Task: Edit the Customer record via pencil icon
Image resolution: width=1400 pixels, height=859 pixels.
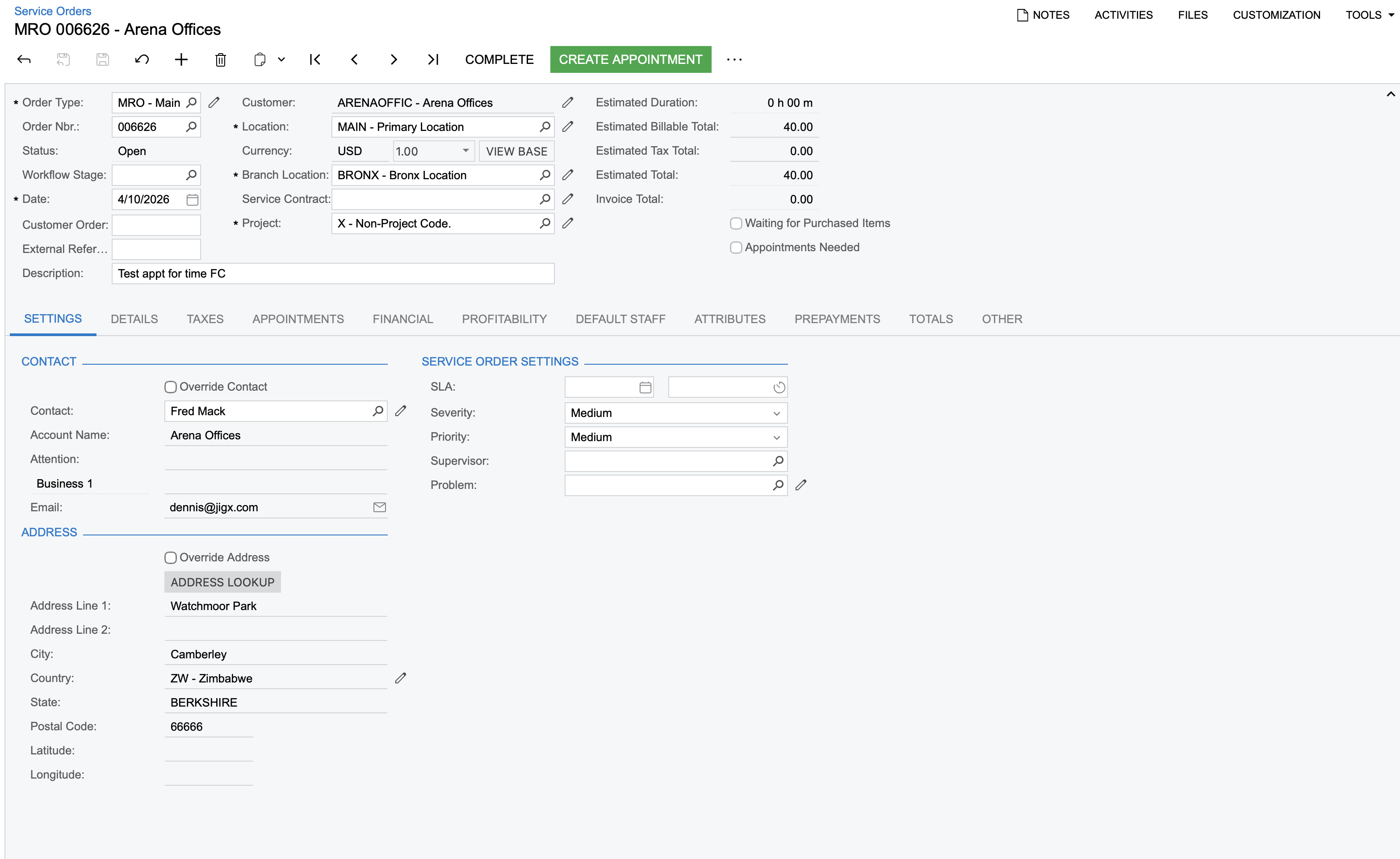Action: [568, 102]
